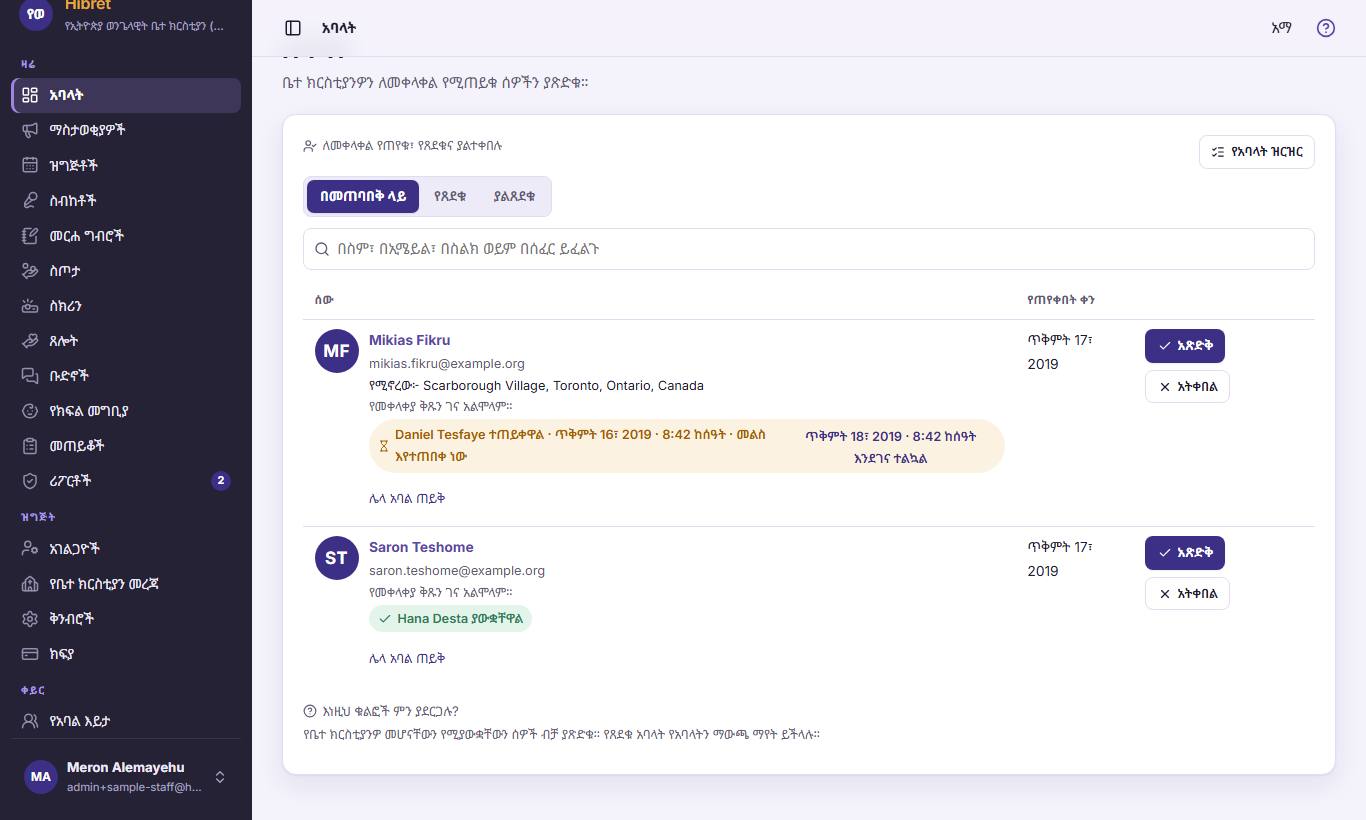Click the Daniel Tesfaye pending notice
Screen dimensions: 1366x820
point(687,446)
